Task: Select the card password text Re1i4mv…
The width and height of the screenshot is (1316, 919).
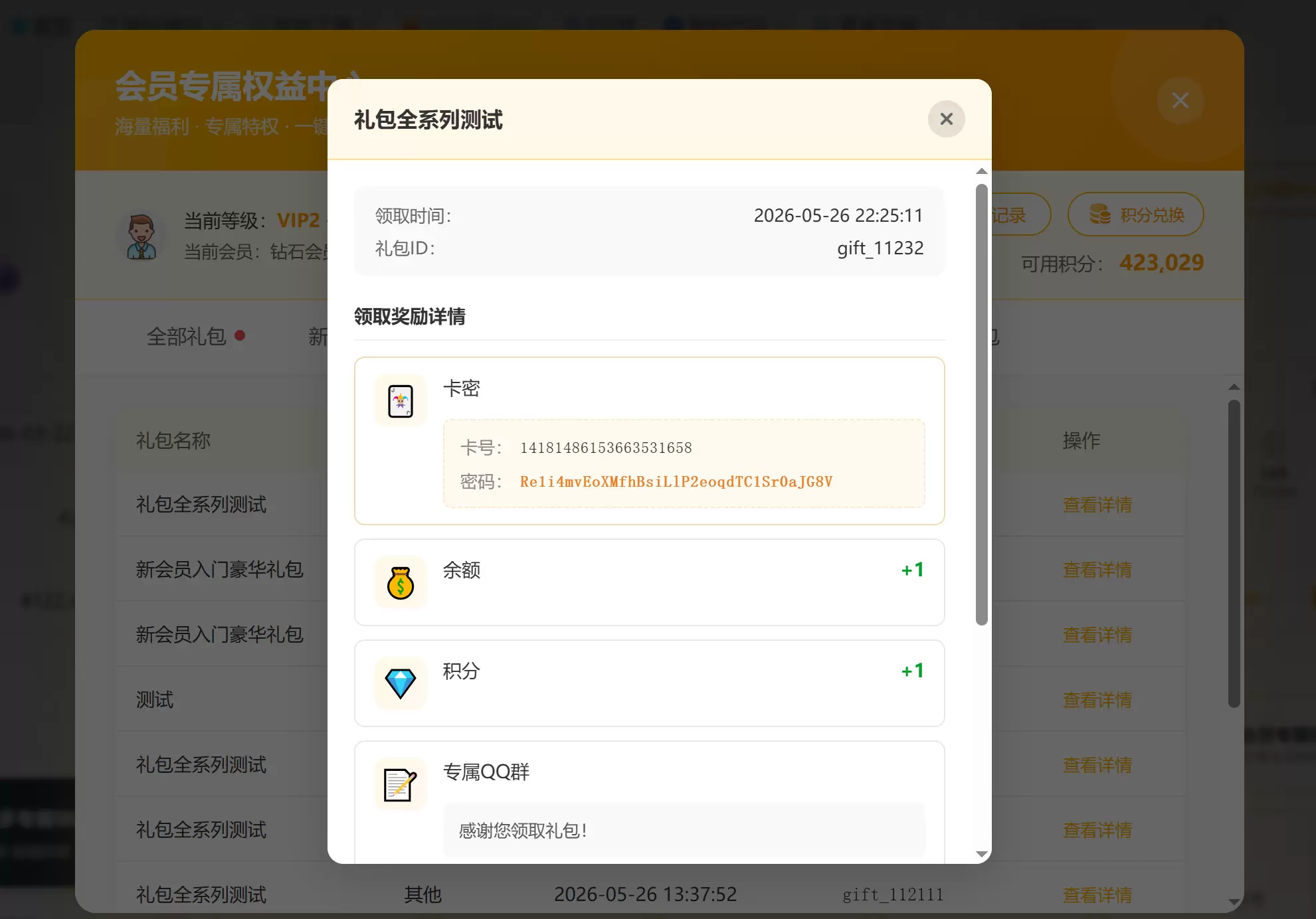Action: 676,481
